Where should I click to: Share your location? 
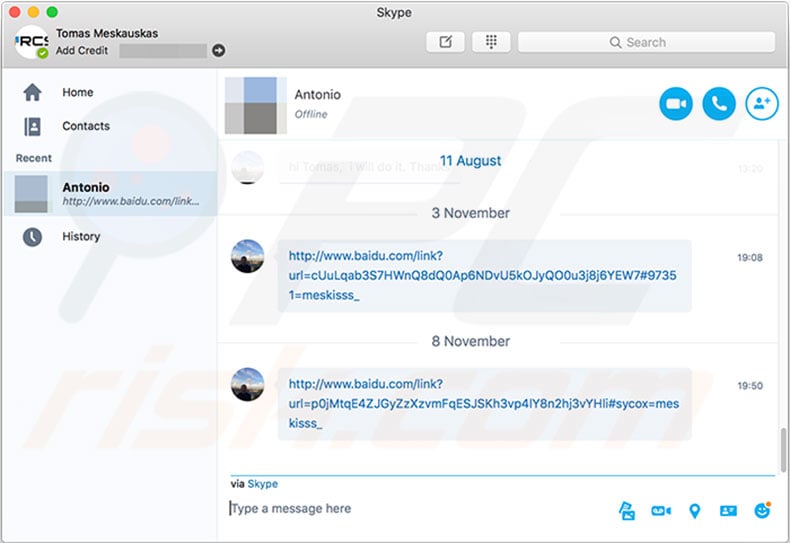pyautogui.click(x=694, y=511)
